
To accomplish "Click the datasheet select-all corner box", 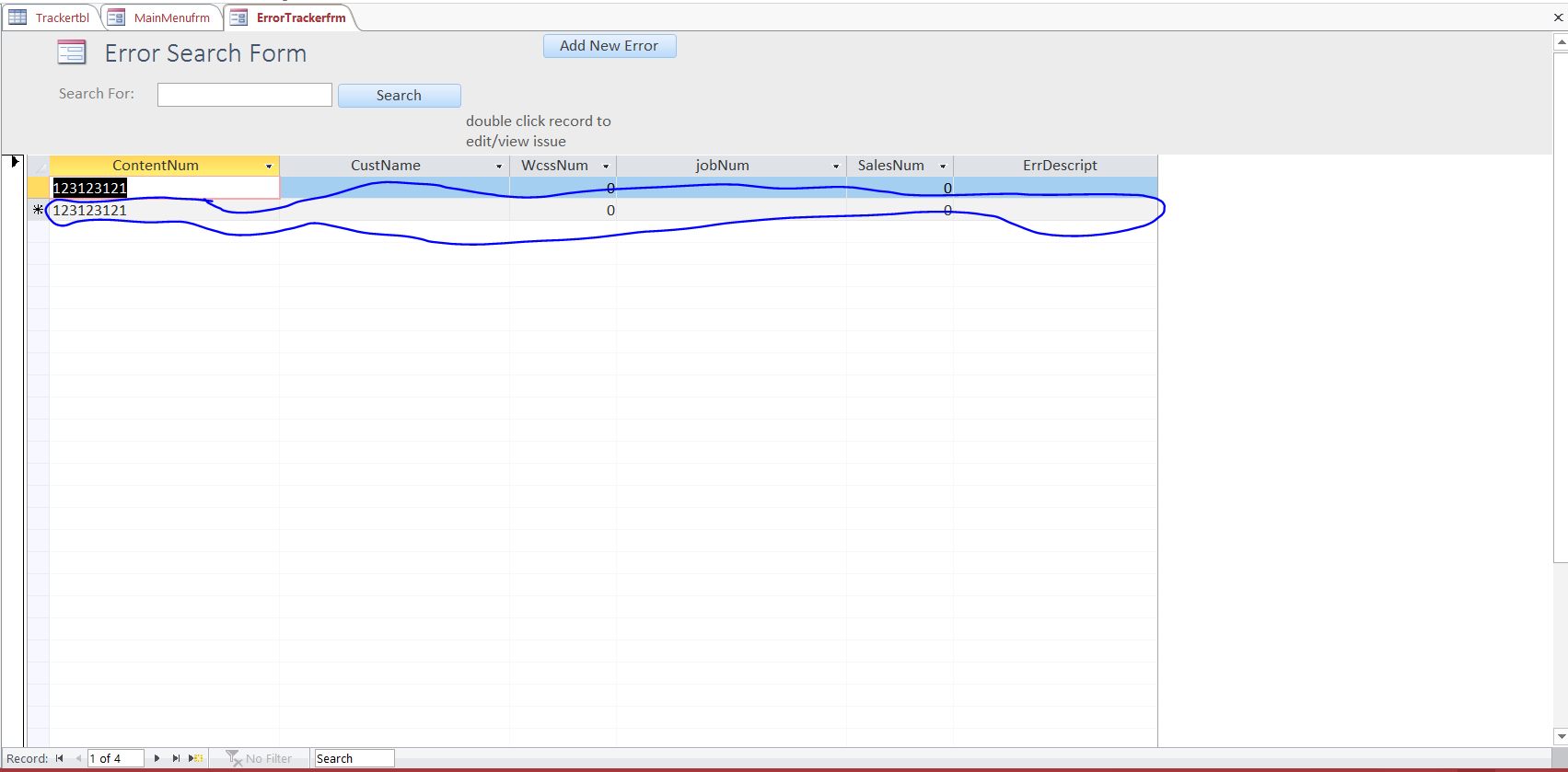I will tap(38, 166).
